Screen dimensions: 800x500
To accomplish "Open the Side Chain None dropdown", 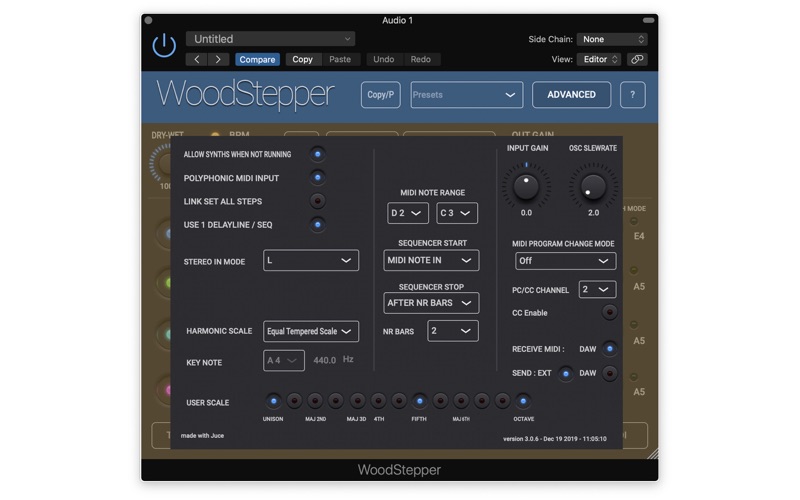I will tap(612, 39).
